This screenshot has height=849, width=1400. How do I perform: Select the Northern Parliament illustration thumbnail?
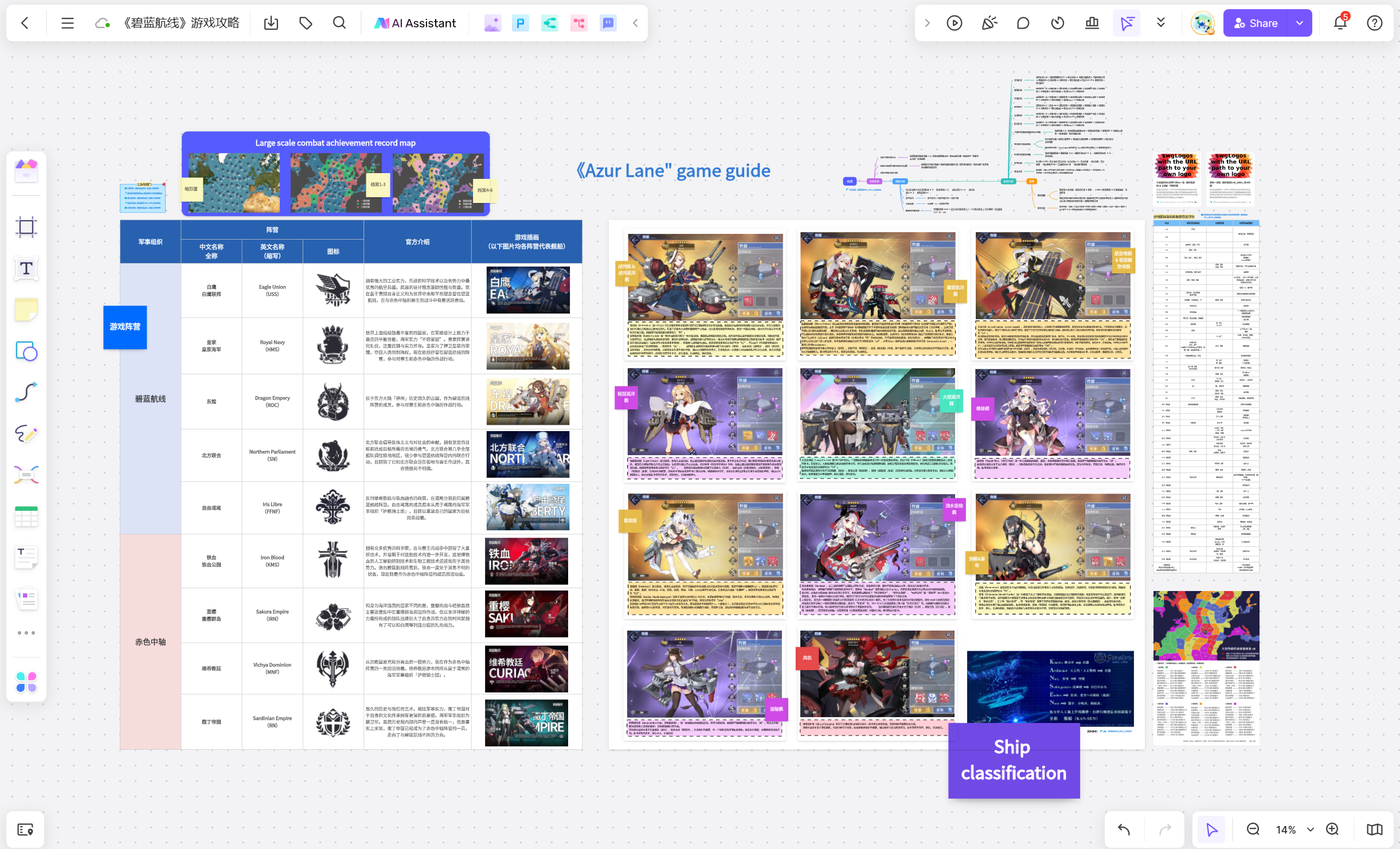[x=527, y=455]
